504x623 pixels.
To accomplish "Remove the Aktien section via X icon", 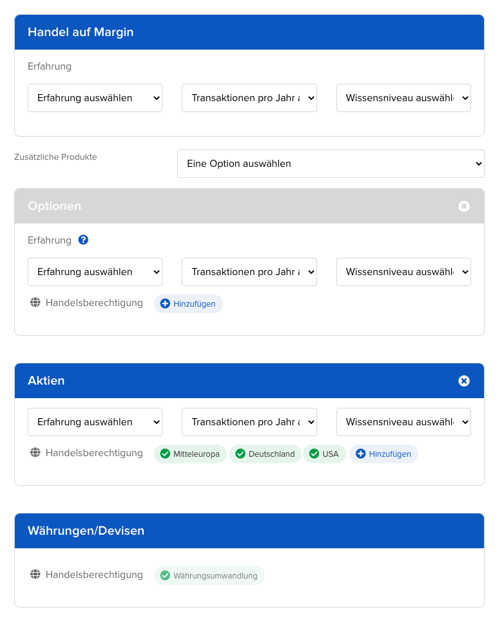I will coord(463,381).
